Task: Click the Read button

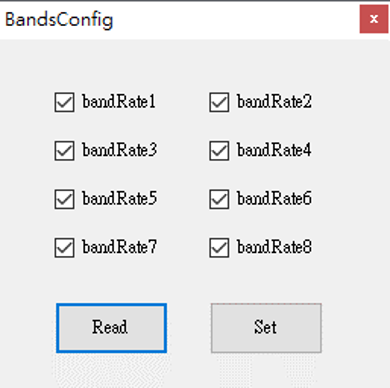Action: 111,328
